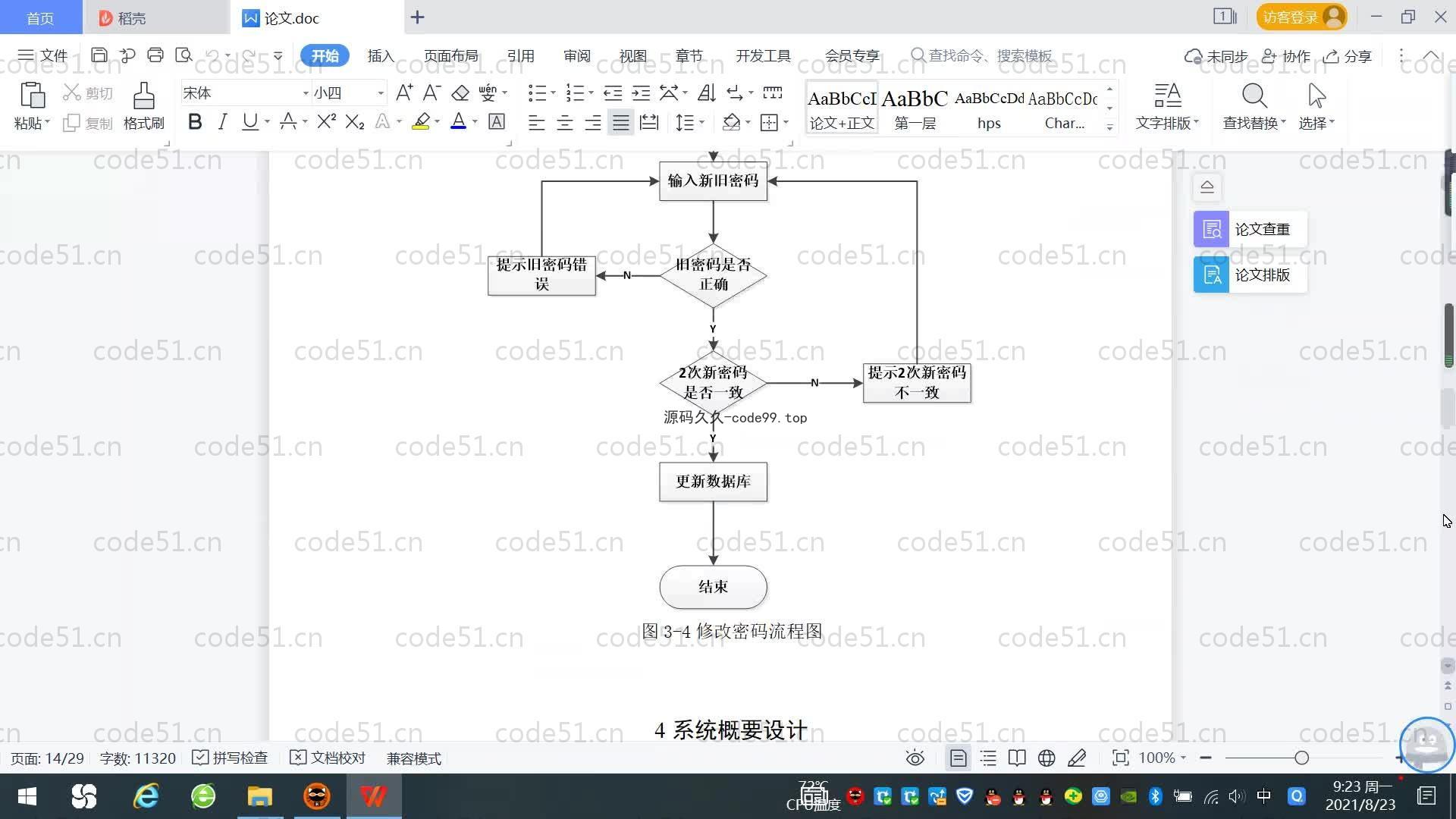This screenshot has width=1456, height=819.
Task: Click 协作 collaborate button
Action: click(1286, 56)
